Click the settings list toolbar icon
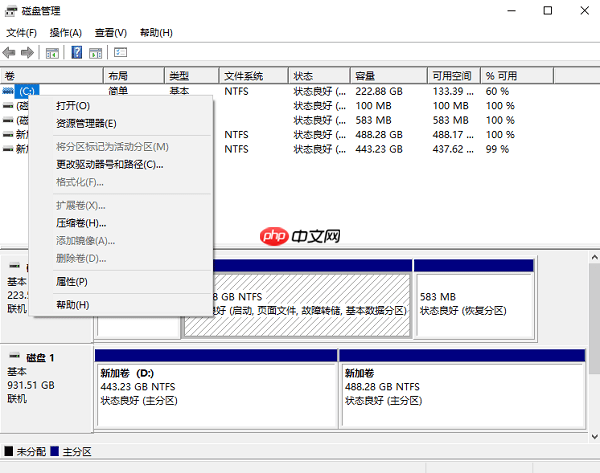This screenshot has height=473, width=600. coord(120,52)
